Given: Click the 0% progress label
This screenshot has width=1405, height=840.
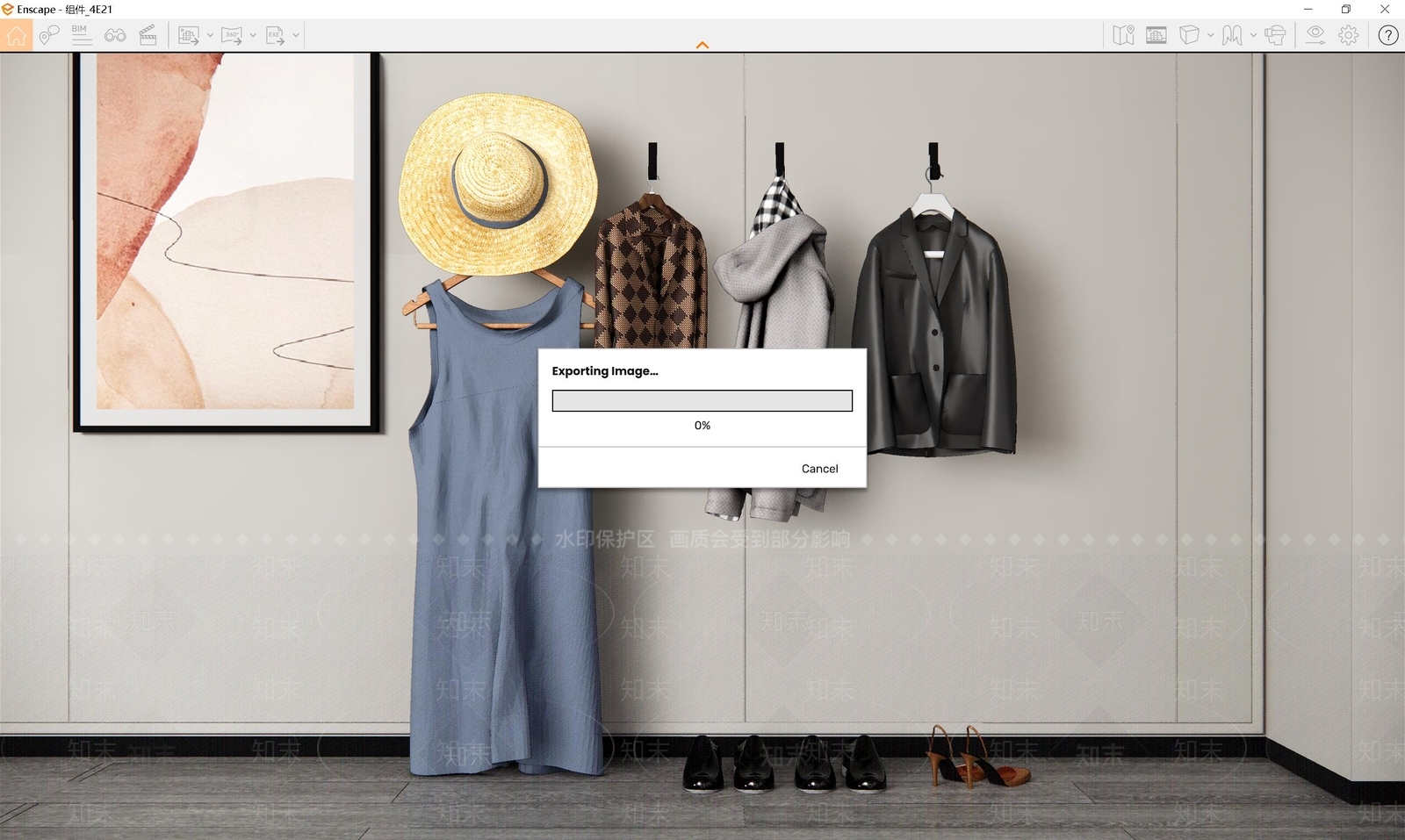Looking at the screenshot, I should (x=702, y=426).
